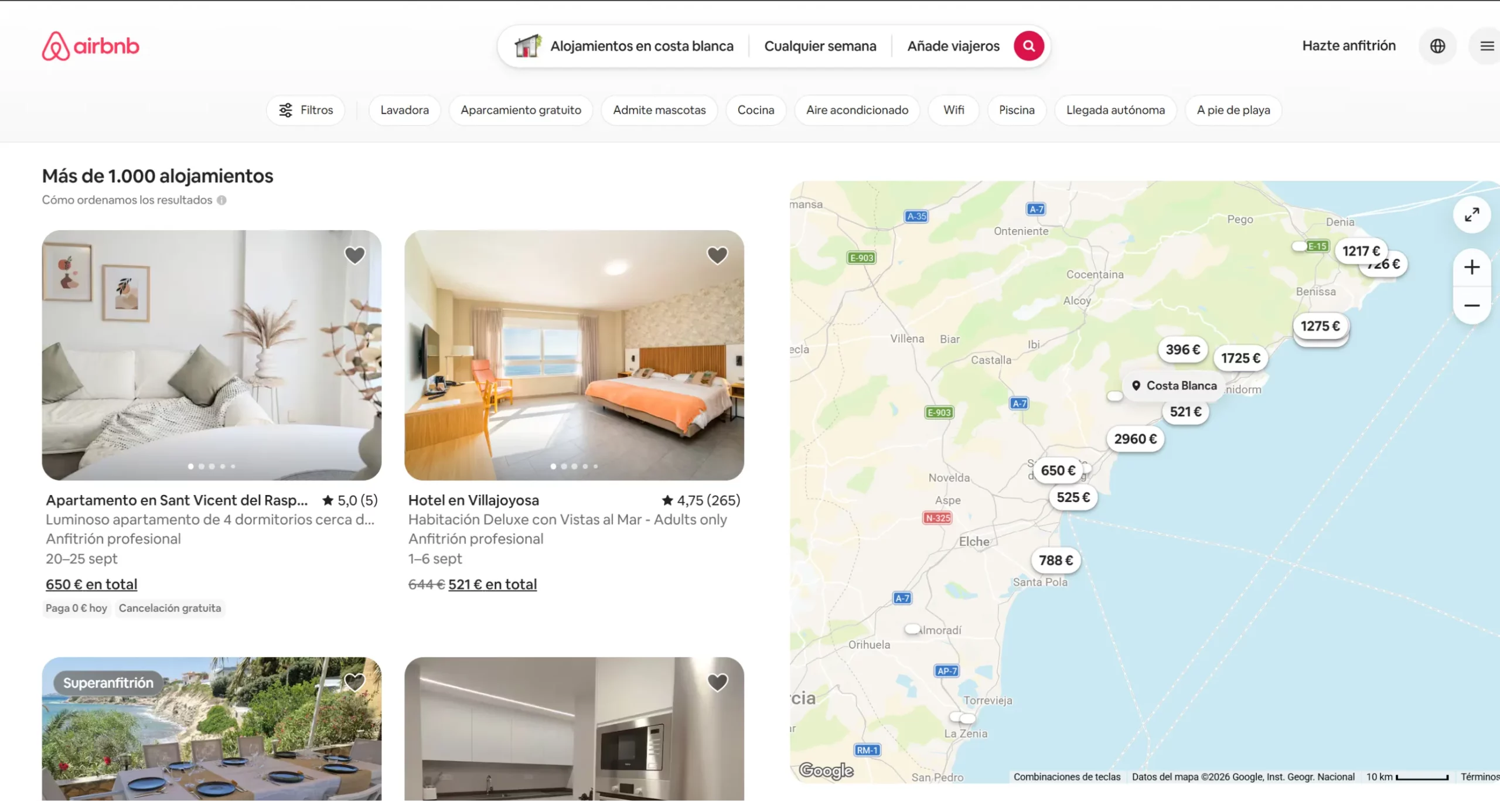Open the Cualquier semana date picker
This screenshot has height=812, width=1500.
pyautogui.click(x=820, y=46)
